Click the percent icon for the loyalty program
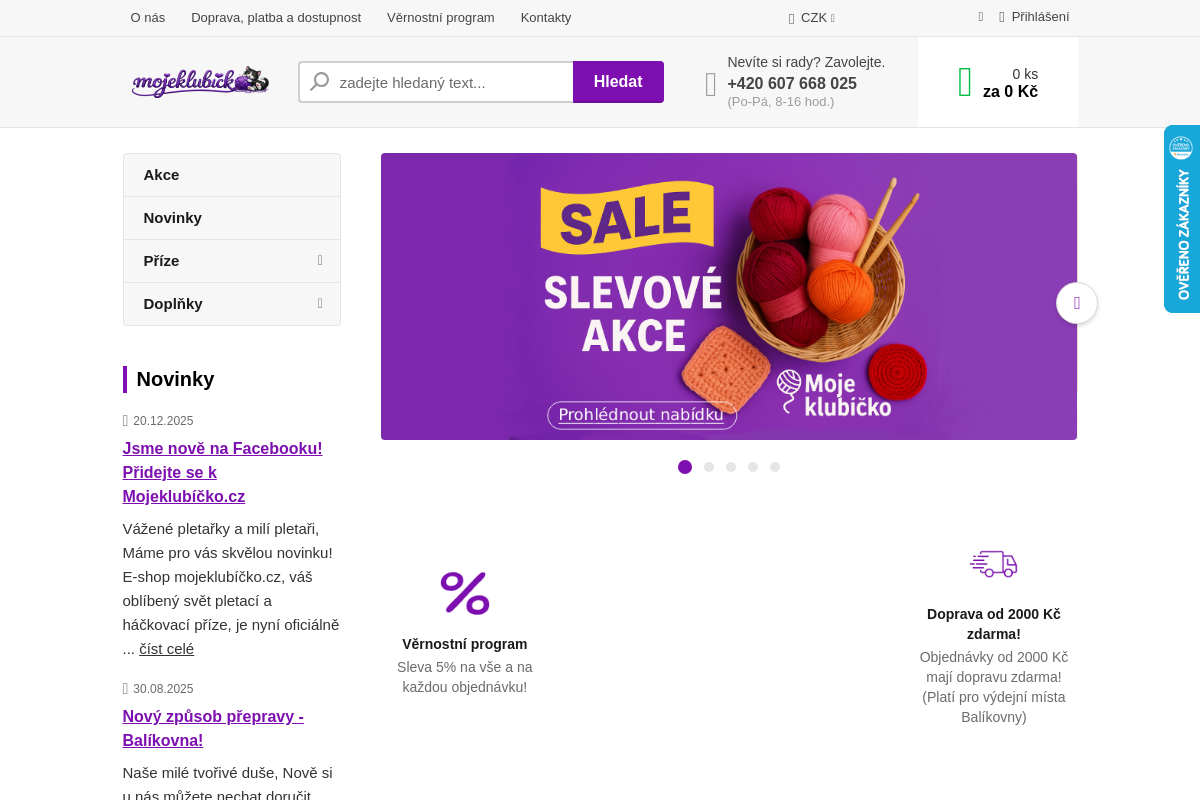Image resolution: width=1200 pixels, height=800 pixels. pos(464,592)
